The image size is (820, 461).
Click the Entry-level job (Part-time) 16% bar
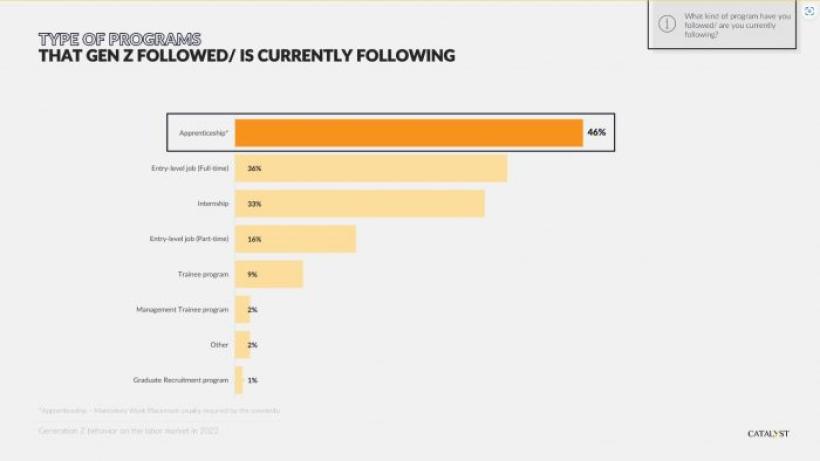[295, 239]
